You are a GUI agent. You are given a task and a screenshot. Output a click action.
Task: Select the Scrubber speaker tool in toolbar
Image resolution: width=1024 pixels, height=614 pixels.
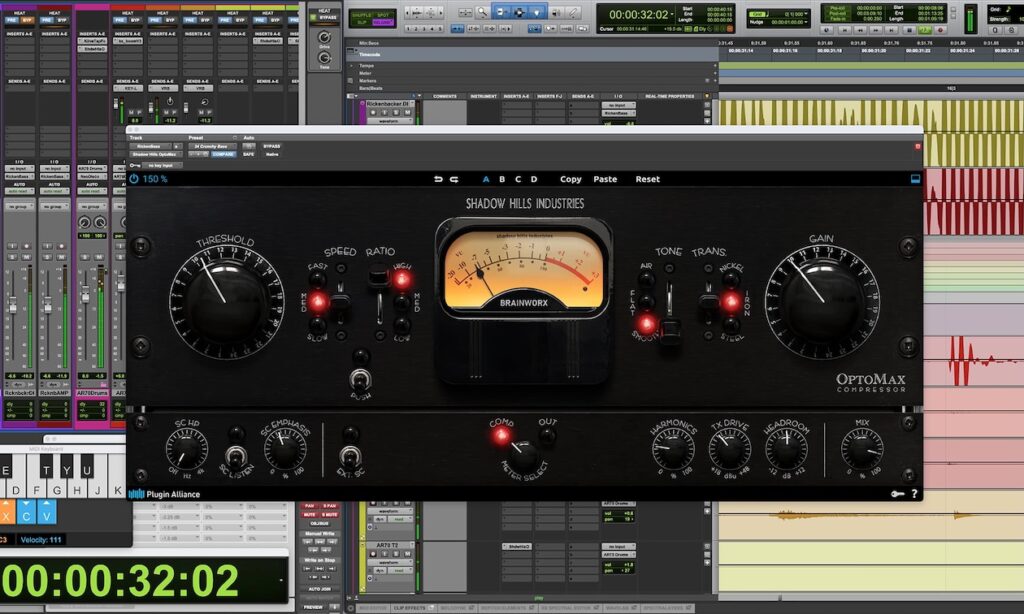pyautogui.click(x=556, y=12)
